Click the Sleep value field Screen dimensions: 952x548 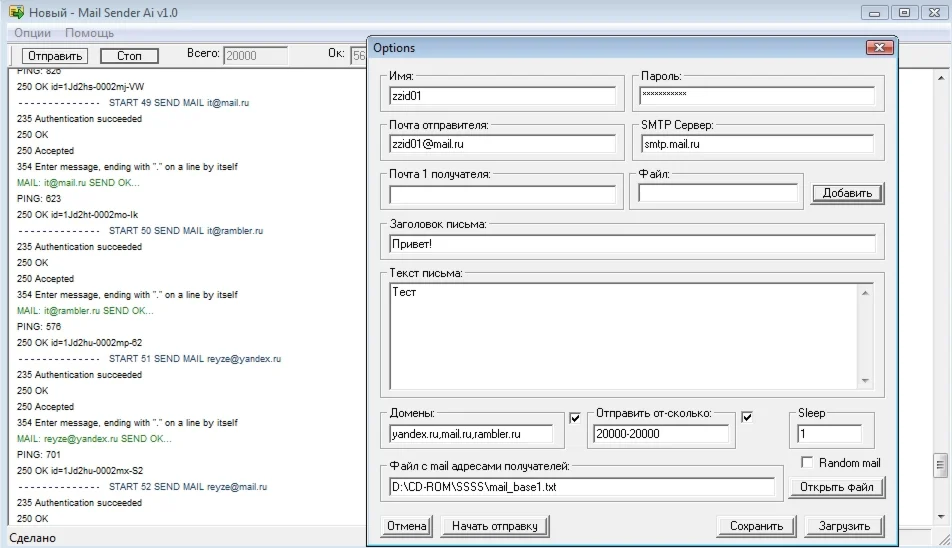point(829,434)
